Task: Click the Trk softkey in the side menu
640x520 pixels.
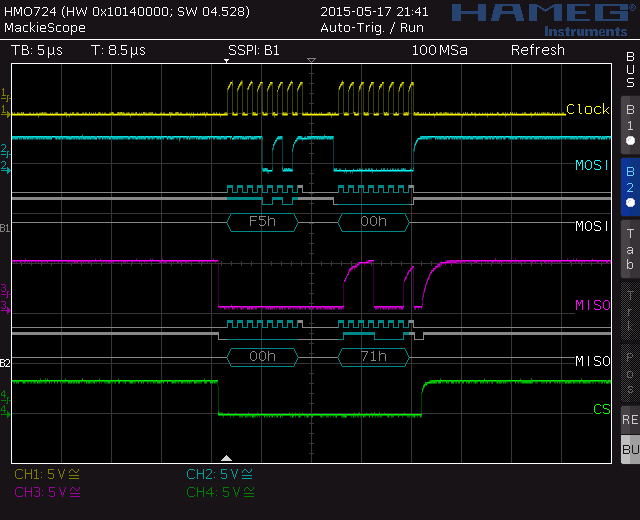Action: [x=630, y=311]
